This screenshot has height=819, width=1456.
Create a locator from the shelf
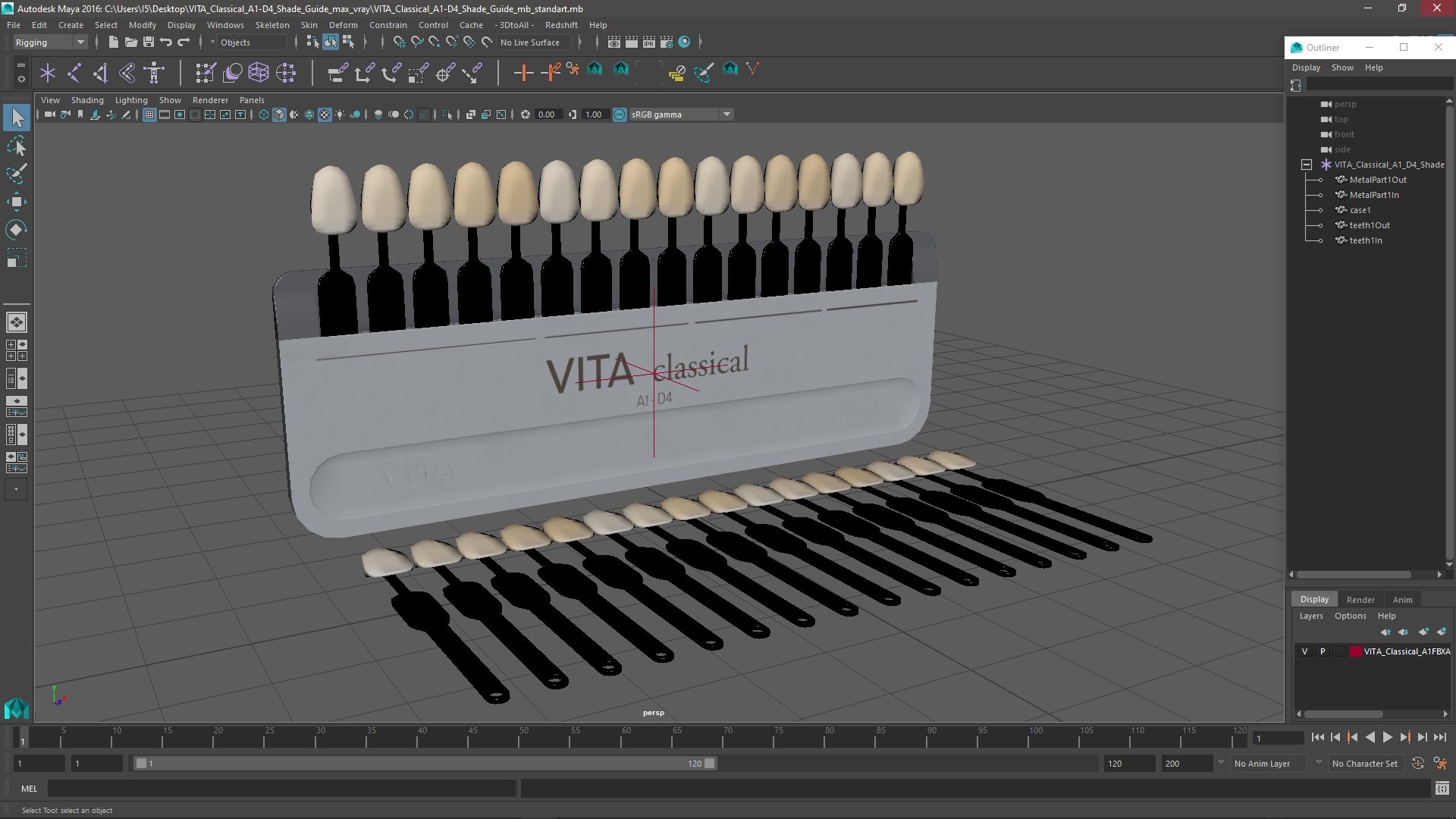point(48,73)
